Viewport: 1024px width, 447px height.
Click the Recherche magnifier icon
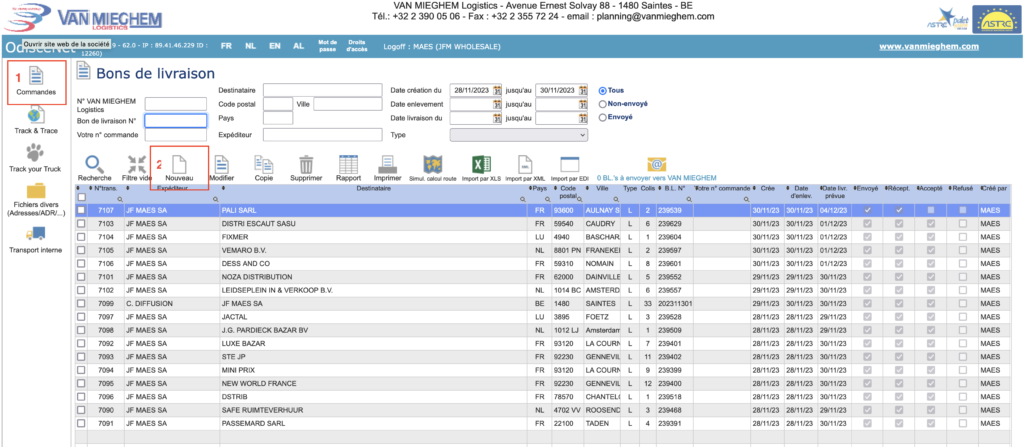coord(94,165)
